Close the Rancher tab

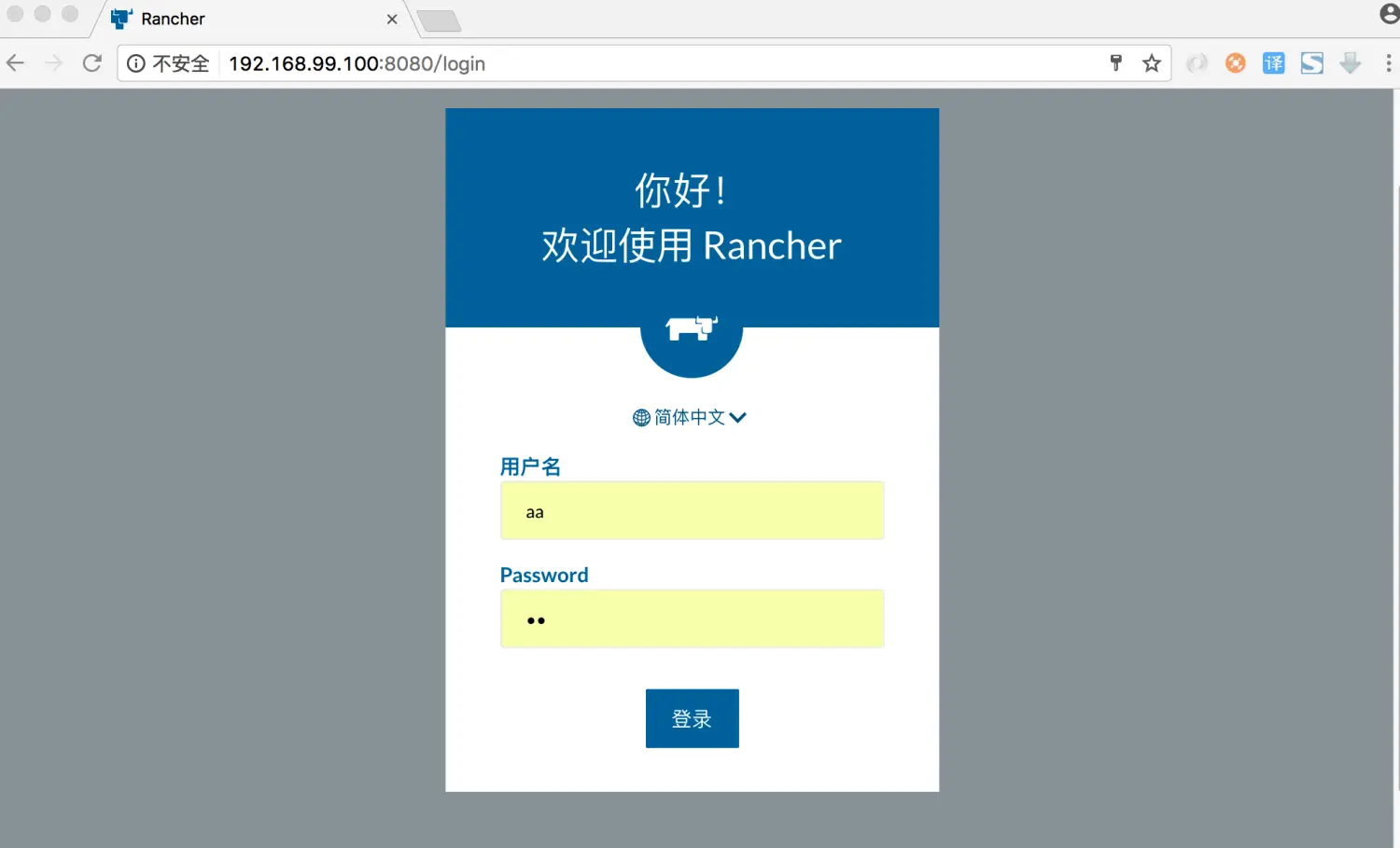392,19
